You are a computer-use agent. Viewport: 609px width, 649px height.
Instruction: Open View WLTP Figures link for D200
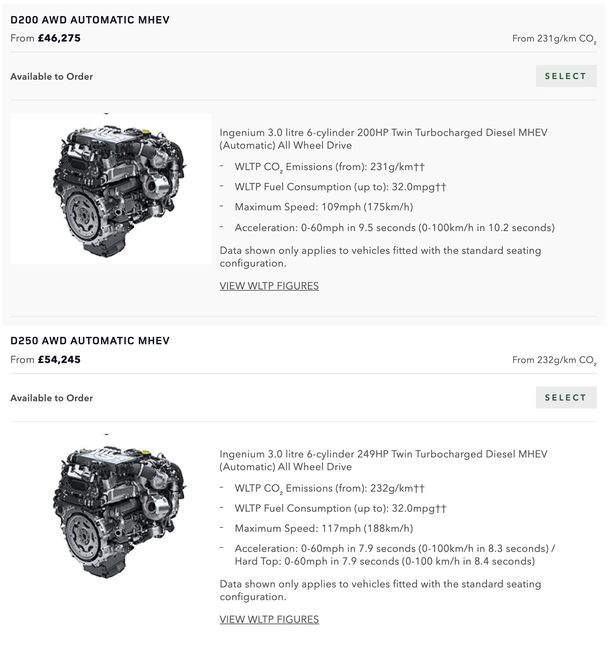point(269,286)
